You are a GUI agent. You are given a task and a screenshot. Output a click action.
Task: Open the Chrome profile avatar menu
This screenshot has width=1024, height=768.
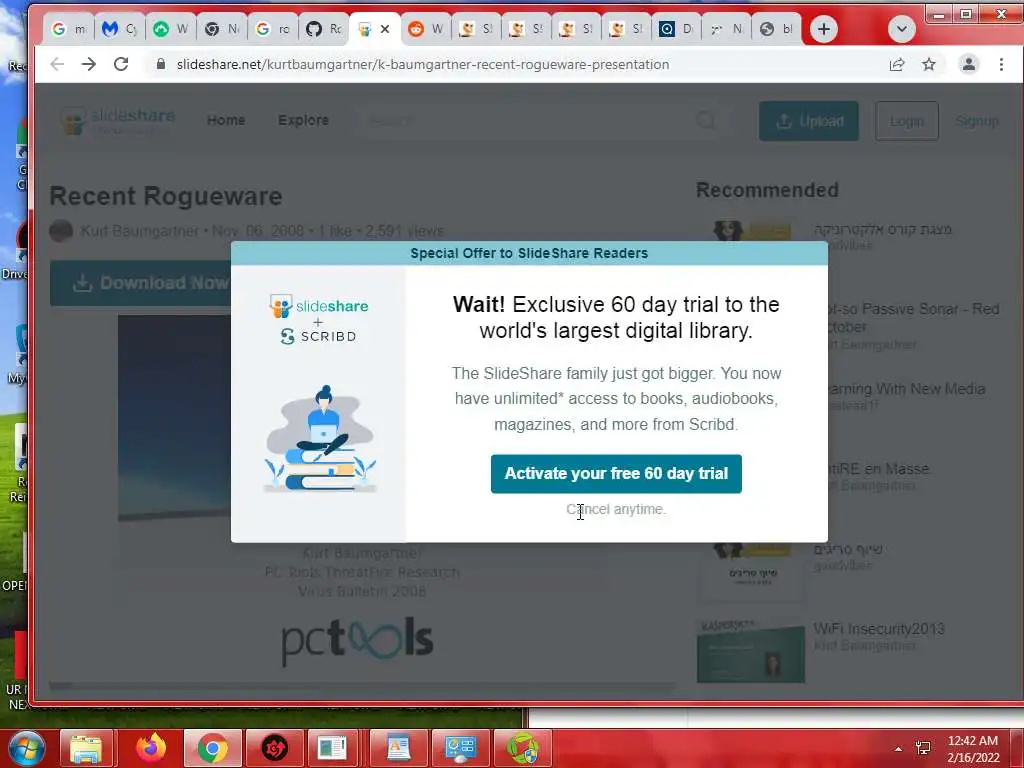(x=968, y=64)
